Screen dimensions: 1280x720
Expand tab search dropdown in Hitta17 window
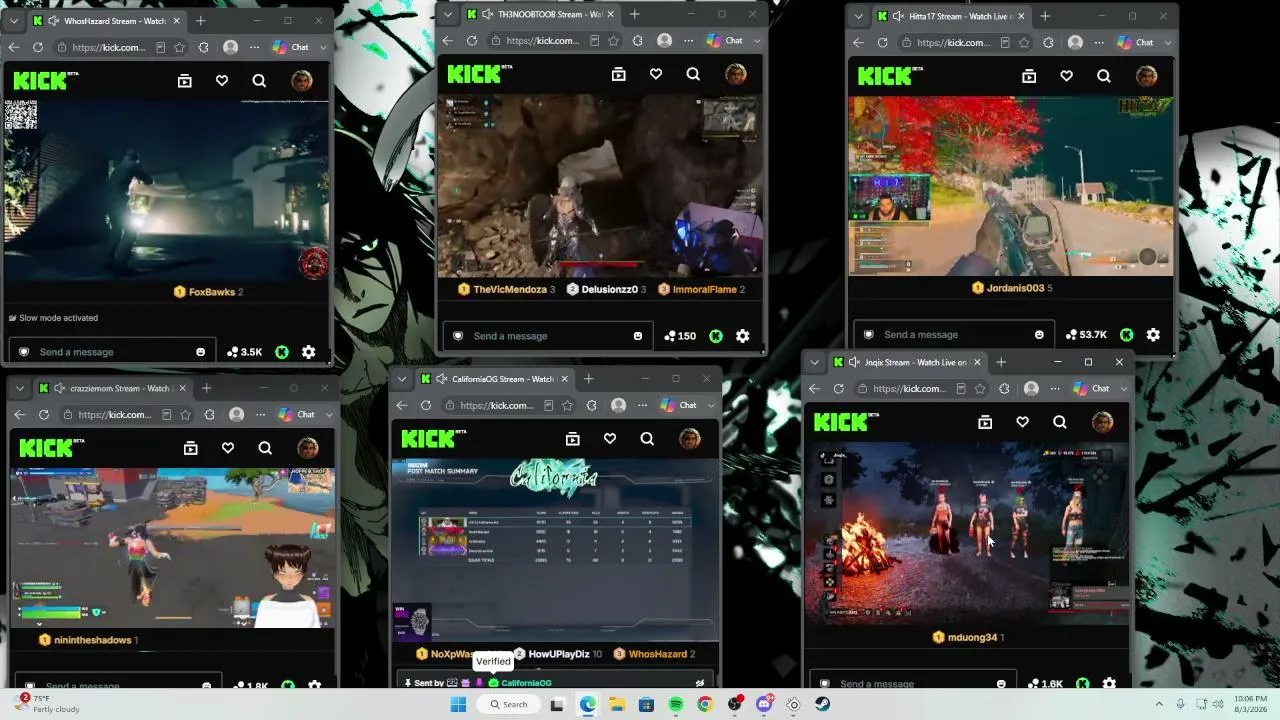[x=857, y=16]
